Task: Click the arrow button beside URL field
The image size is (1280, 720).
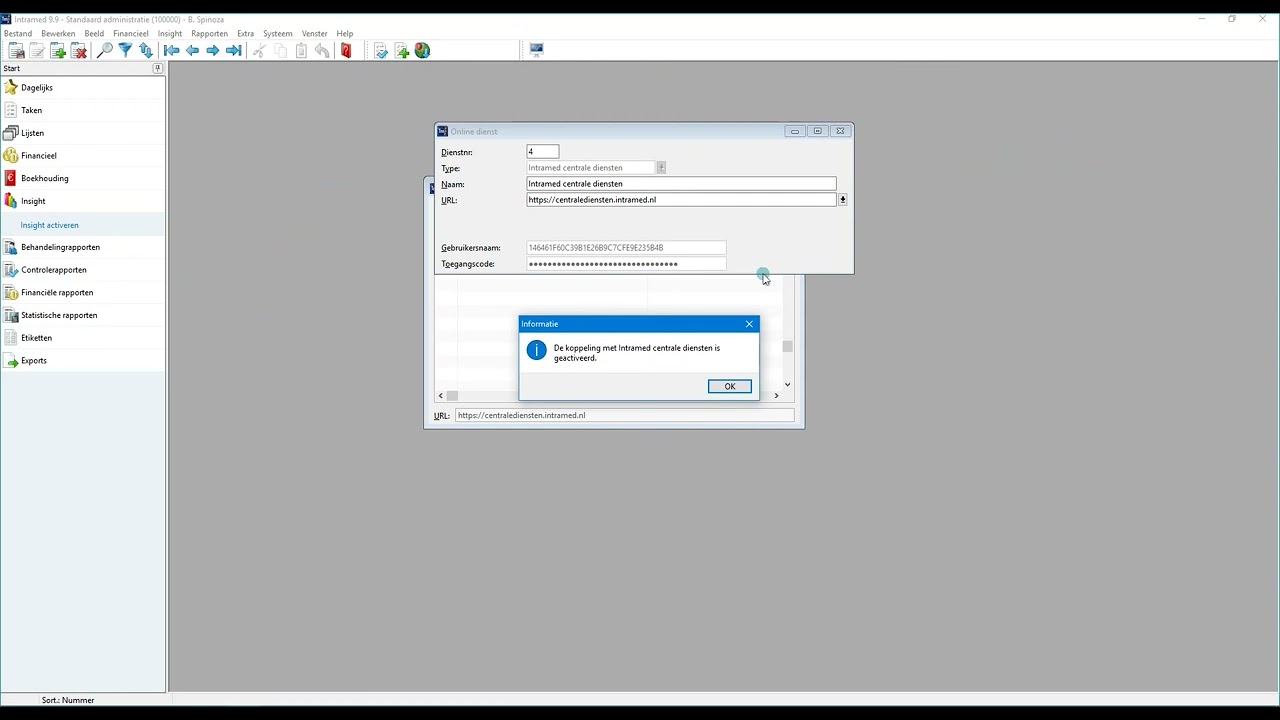Action: (x=843, y=200)
